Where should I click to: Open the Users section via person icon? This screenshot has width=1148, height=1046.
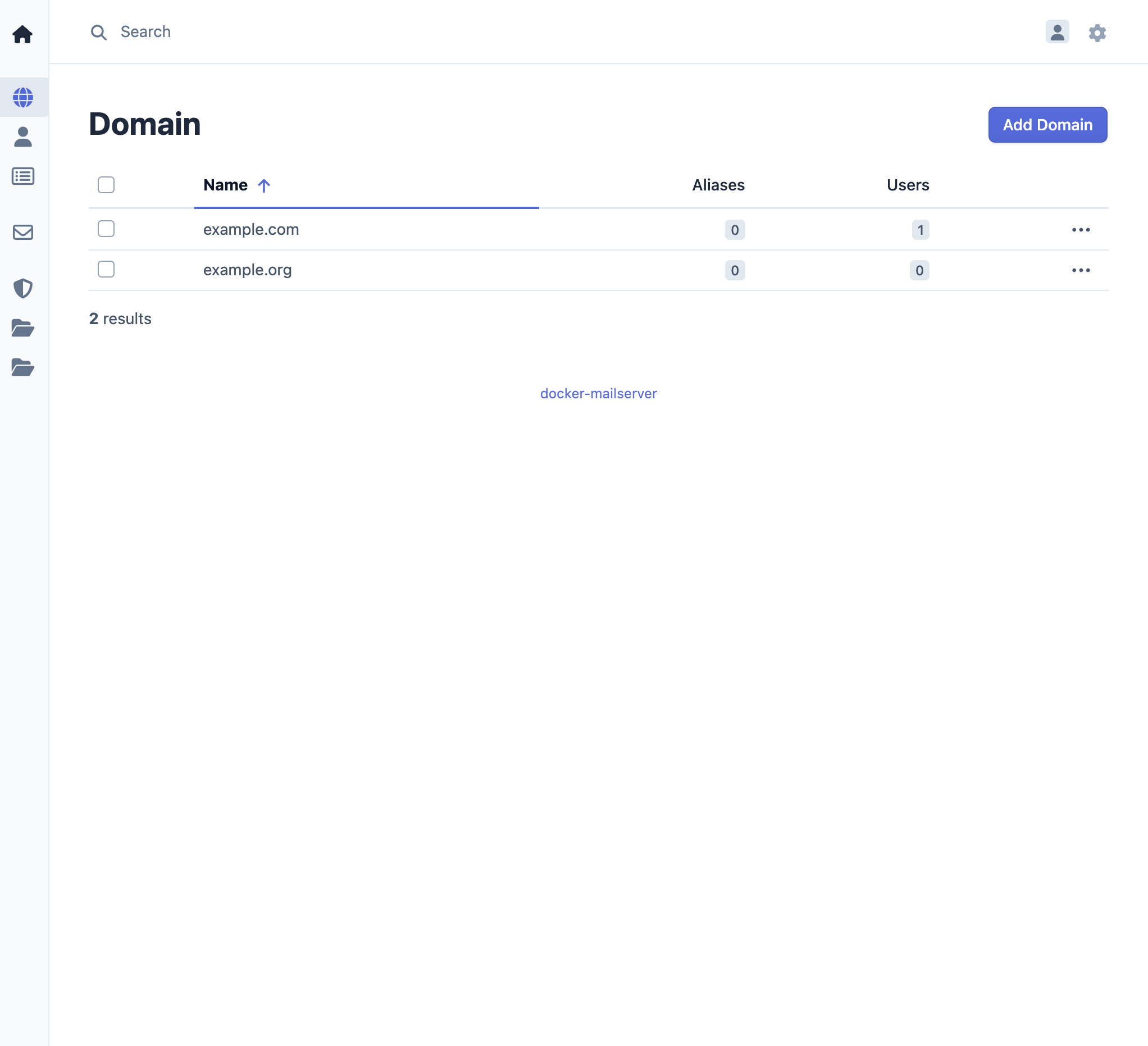coord(23,137)
